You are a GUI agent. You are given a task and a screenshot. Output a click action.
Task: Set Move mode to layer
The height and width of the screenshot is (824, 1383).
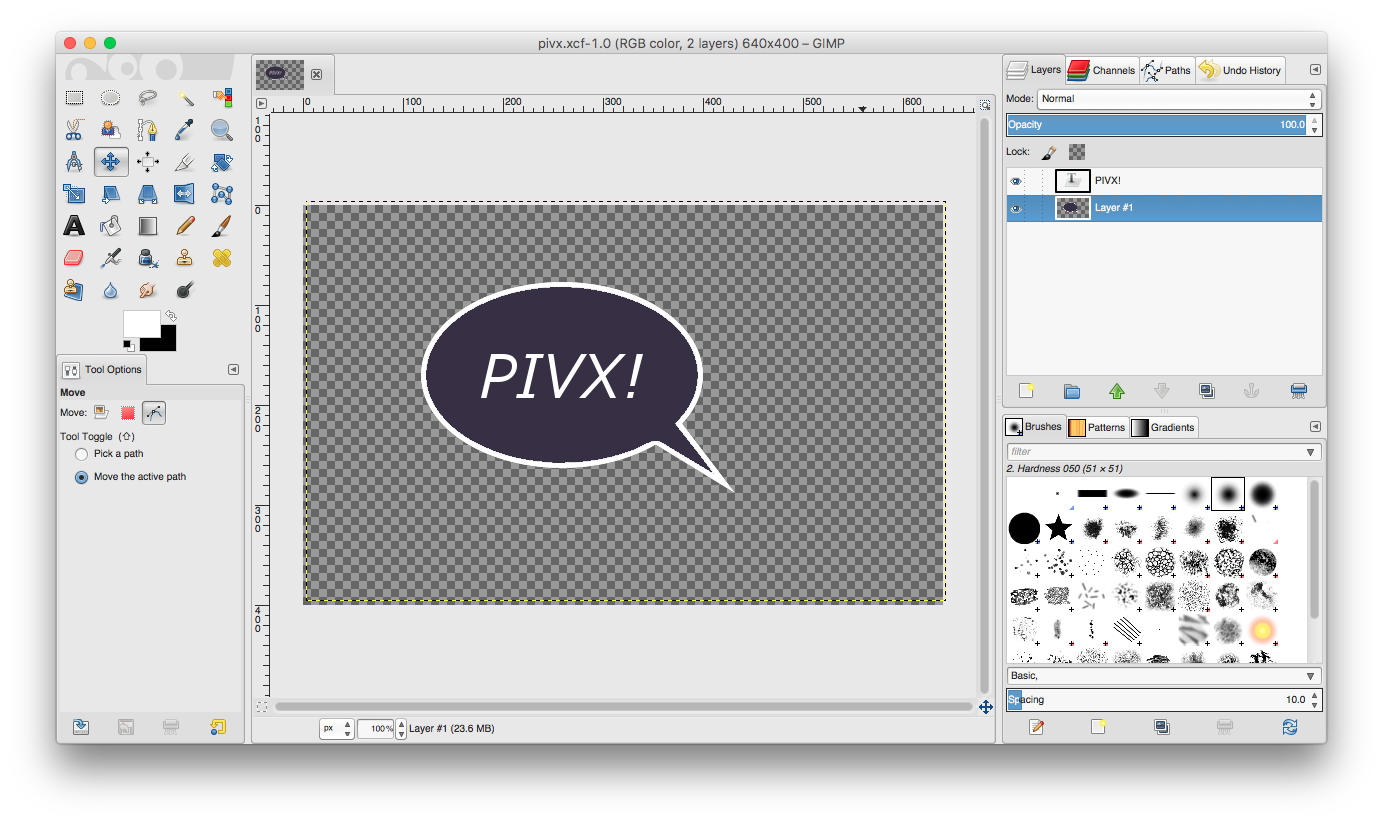[x=101, y=412]
